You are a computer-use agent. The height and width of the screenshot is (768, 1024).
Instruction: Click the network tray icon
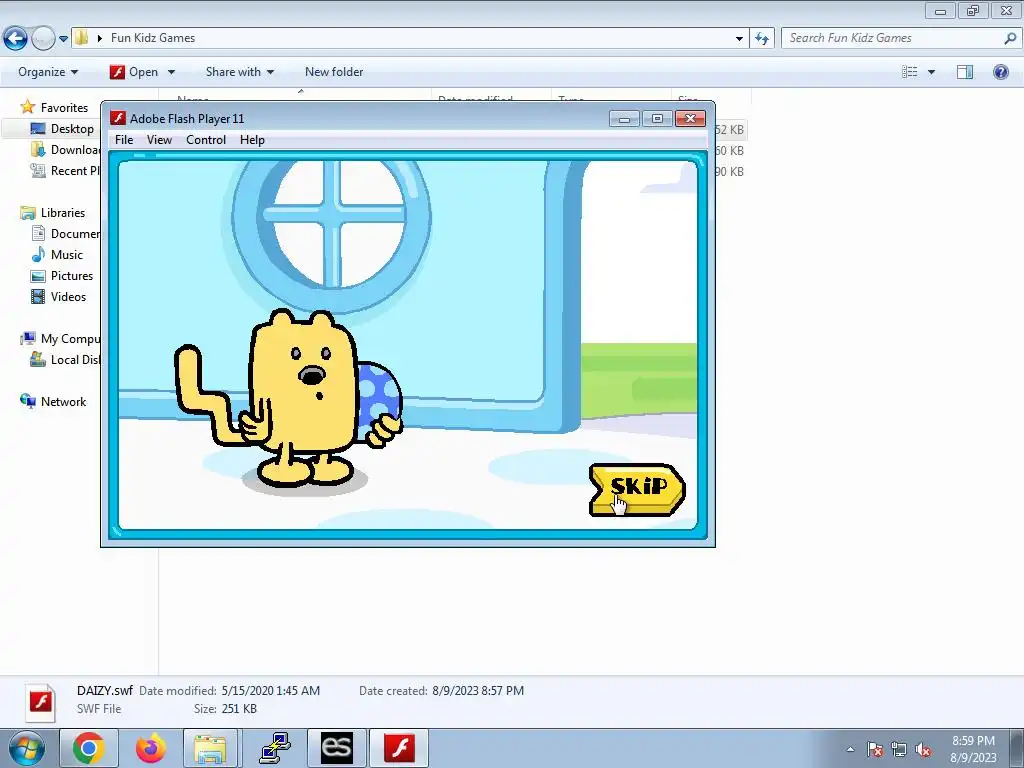(899, 749)
